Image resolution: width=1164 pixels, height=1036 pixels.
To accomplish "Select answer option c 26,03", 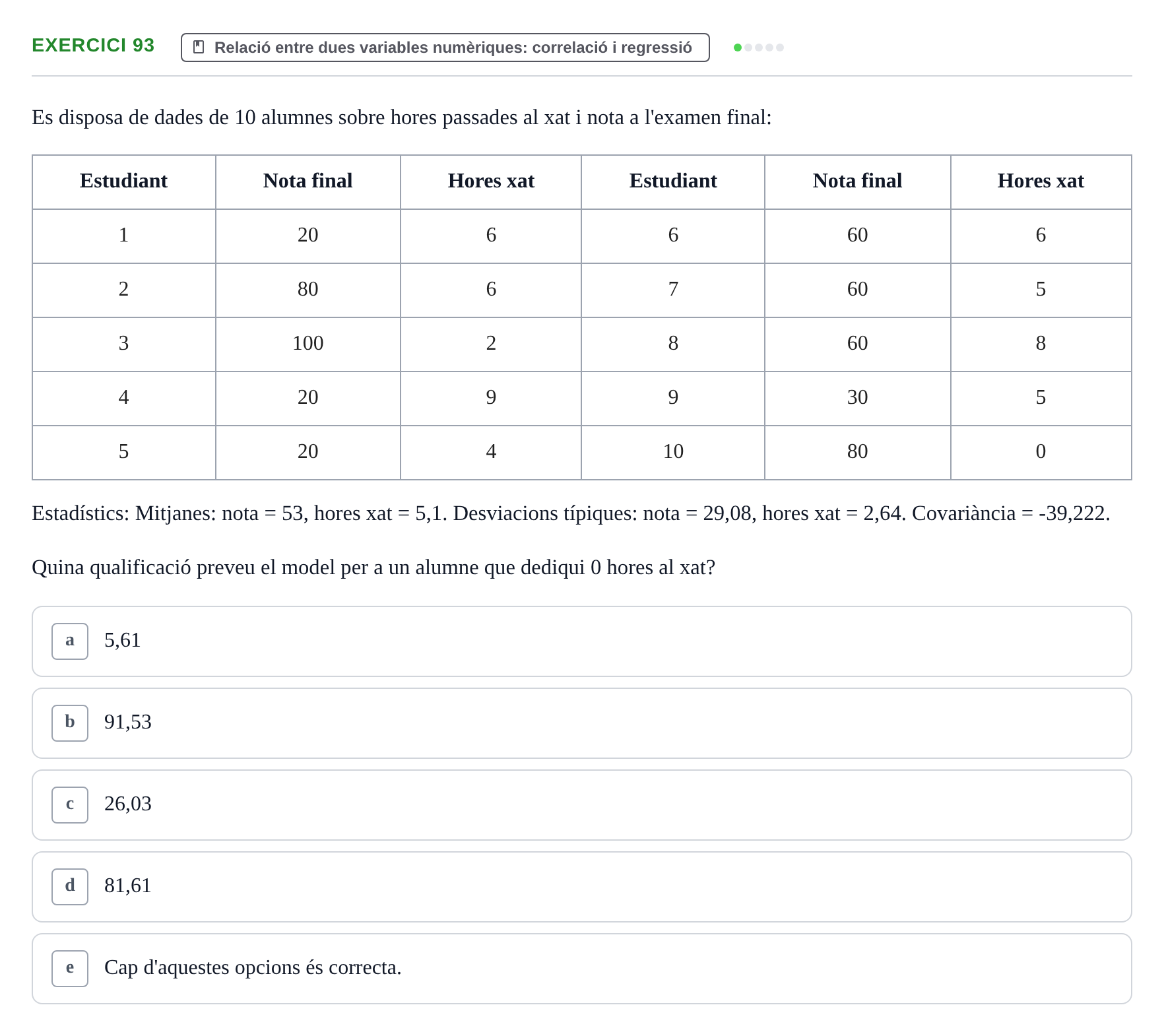I will (x=581, y=804).
